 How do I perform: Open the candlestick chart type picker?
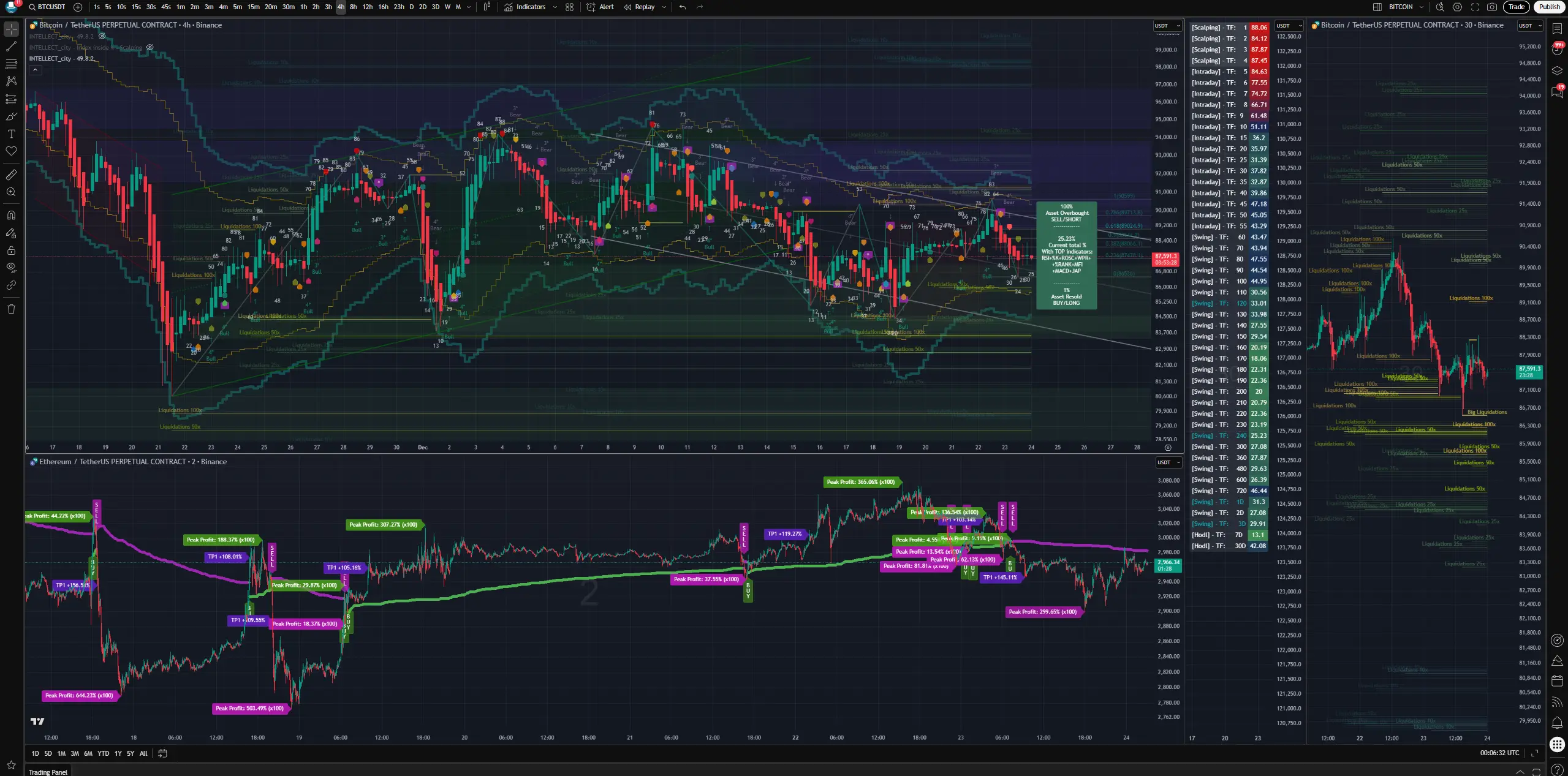point(487,7)
